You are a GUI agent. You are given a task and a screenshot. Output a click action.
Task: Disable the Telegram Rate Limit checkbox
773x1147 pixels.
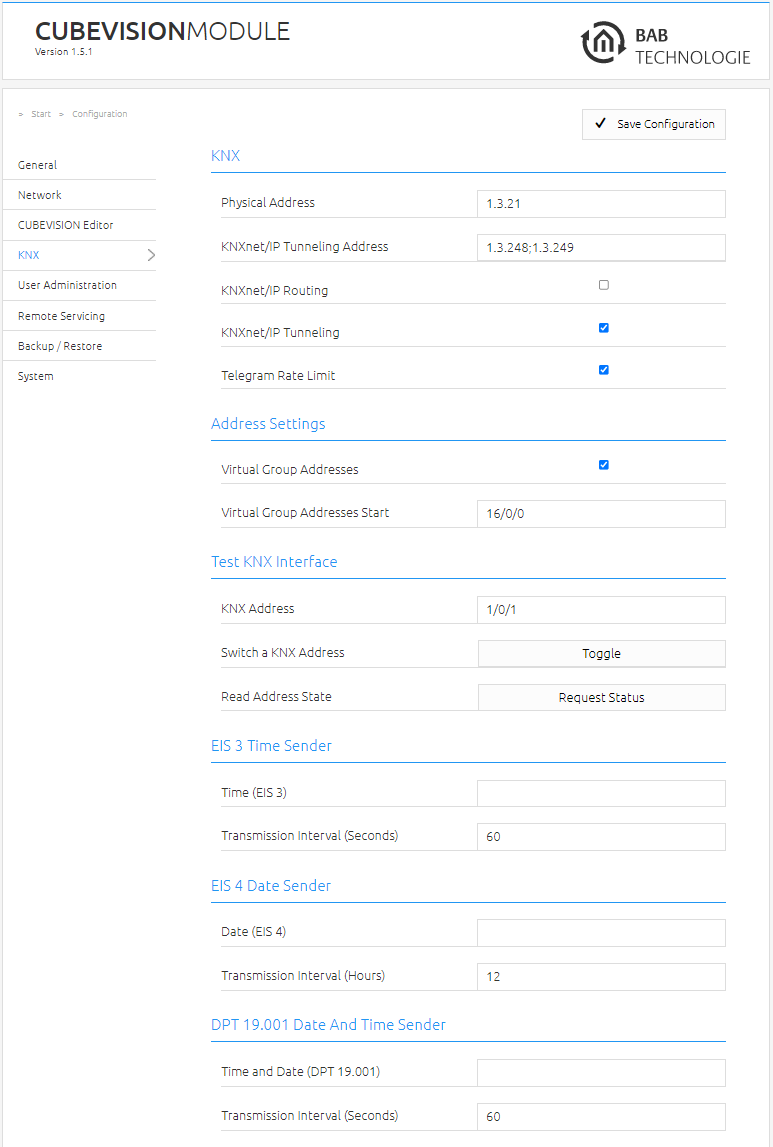point(603,369)
